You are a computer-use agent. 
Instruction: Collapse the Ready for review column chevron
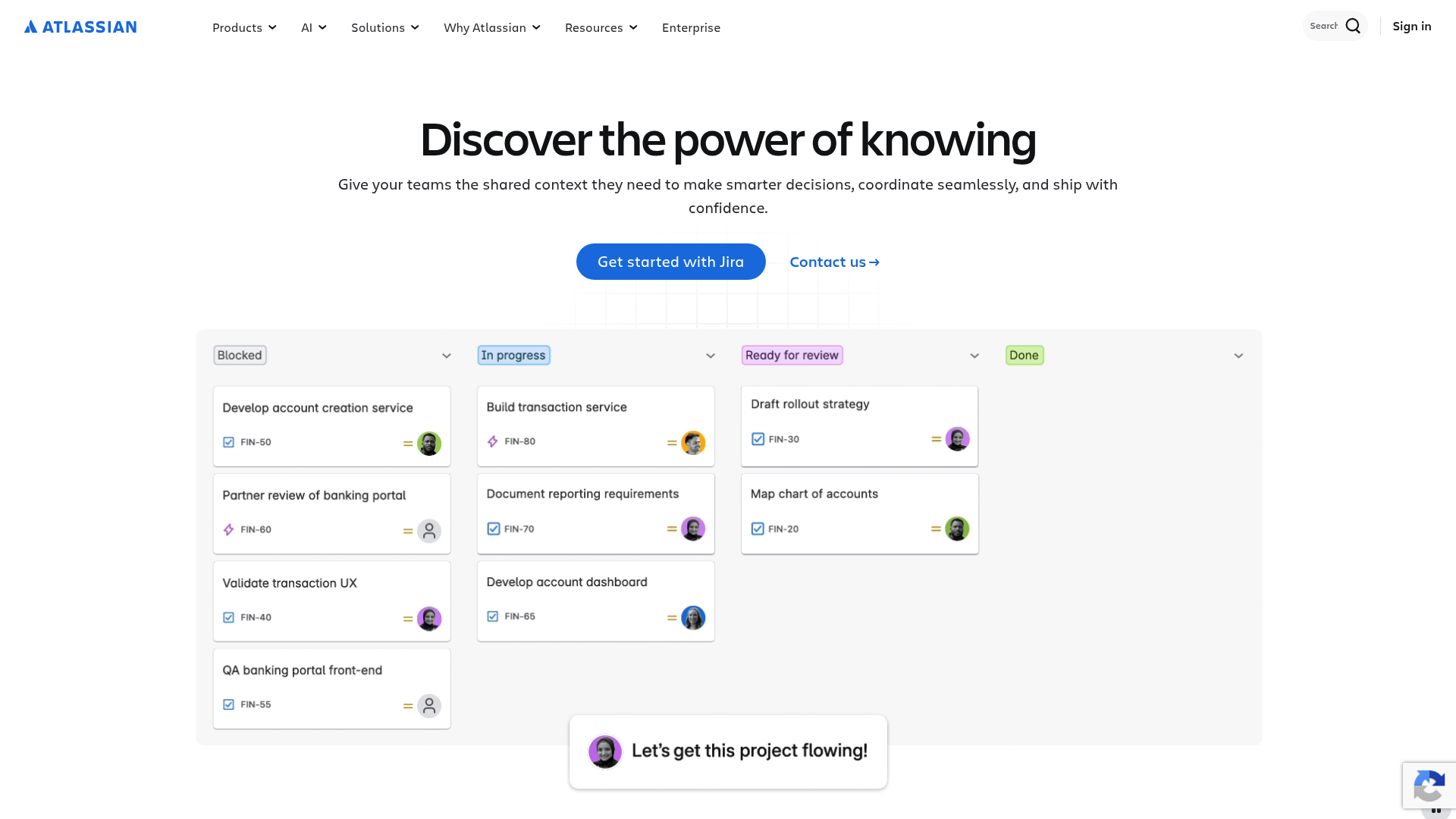974,356
